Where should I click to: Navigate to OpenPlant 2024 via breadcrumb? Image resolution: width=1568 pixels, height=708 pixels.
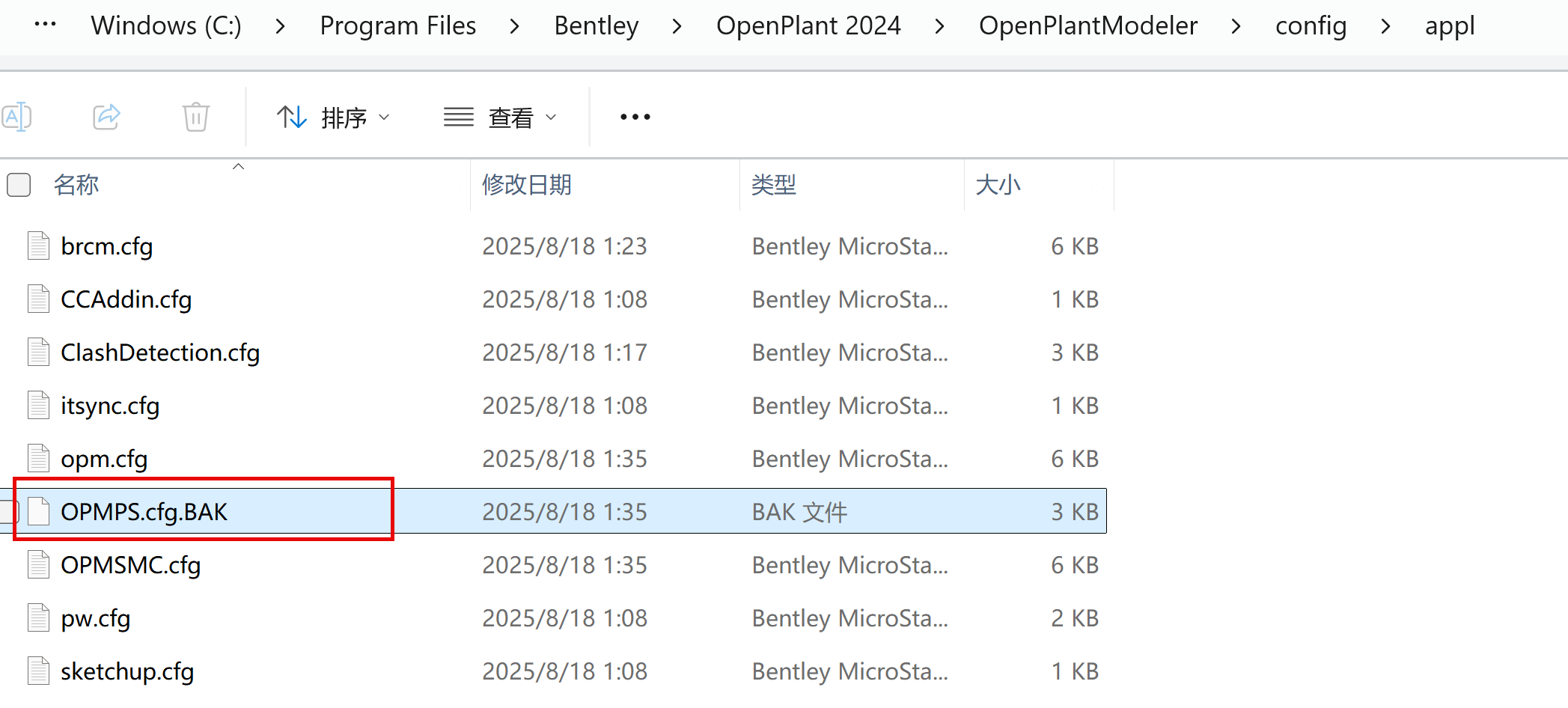[x=808, y=25]
